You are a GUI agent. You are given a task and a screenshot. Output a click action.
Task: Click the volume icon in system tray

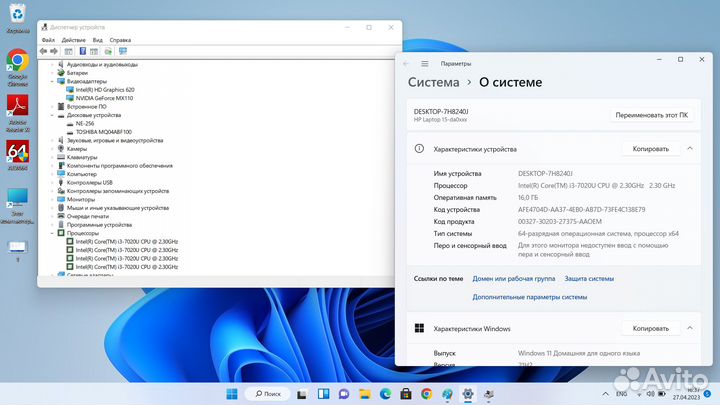651,394
